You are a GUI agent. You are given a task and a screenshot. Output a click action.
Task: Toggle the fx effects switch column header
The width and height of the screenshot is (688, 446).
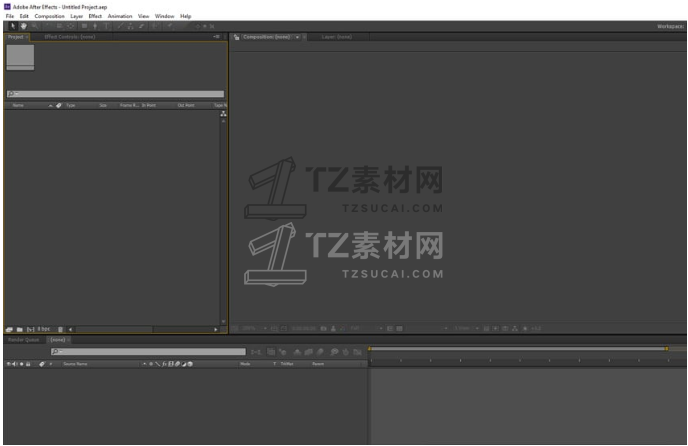click(164, 364)
